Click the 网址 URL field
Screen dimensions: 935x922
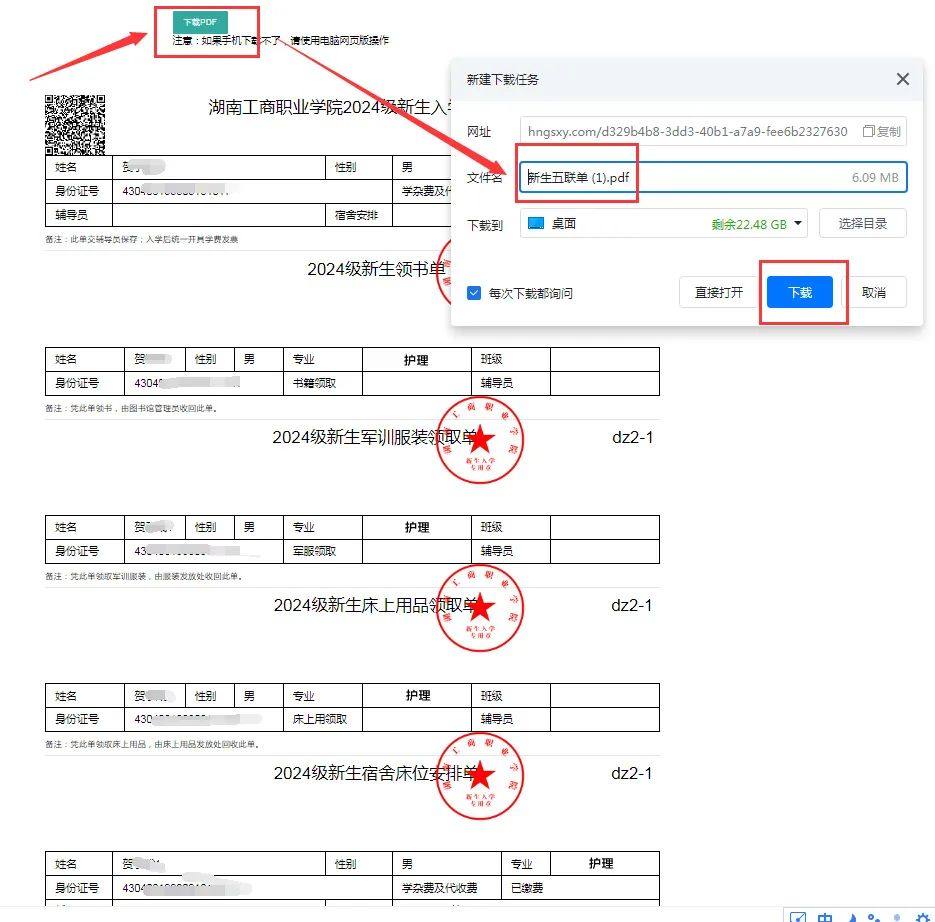686,131
